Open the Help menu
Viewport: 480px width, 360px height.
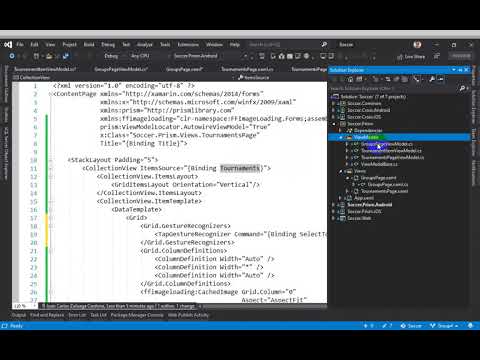coord(235,44)
